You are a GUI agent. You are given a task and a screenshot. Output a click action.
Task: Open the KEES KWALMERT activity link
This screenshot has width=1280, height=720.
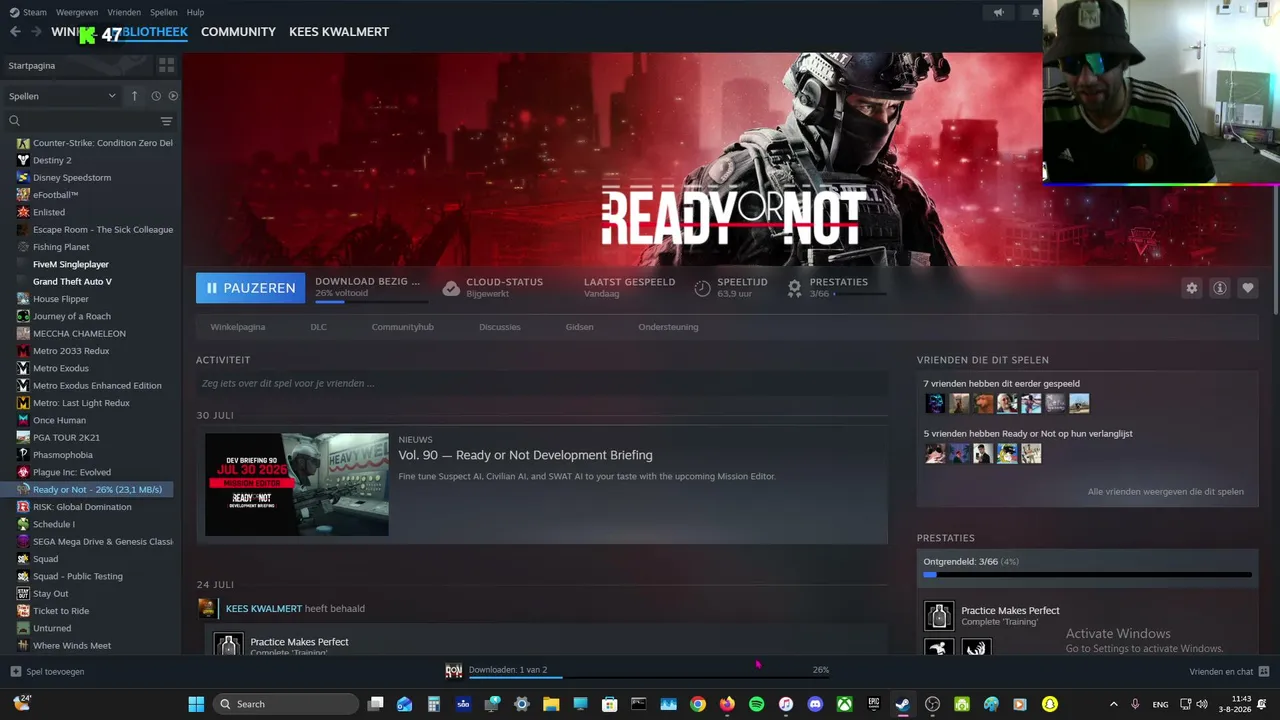264,608
